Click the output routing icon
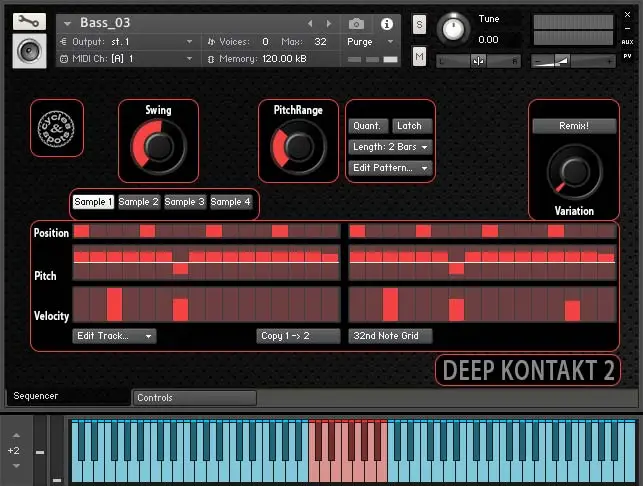 [64, 41]
